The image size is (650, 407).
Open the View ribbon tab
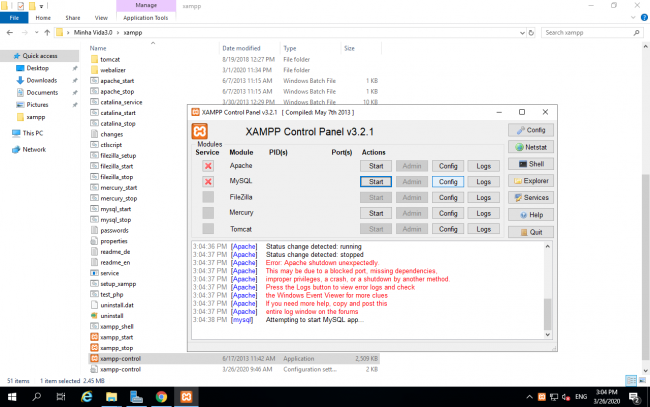[x=101, y=18]
